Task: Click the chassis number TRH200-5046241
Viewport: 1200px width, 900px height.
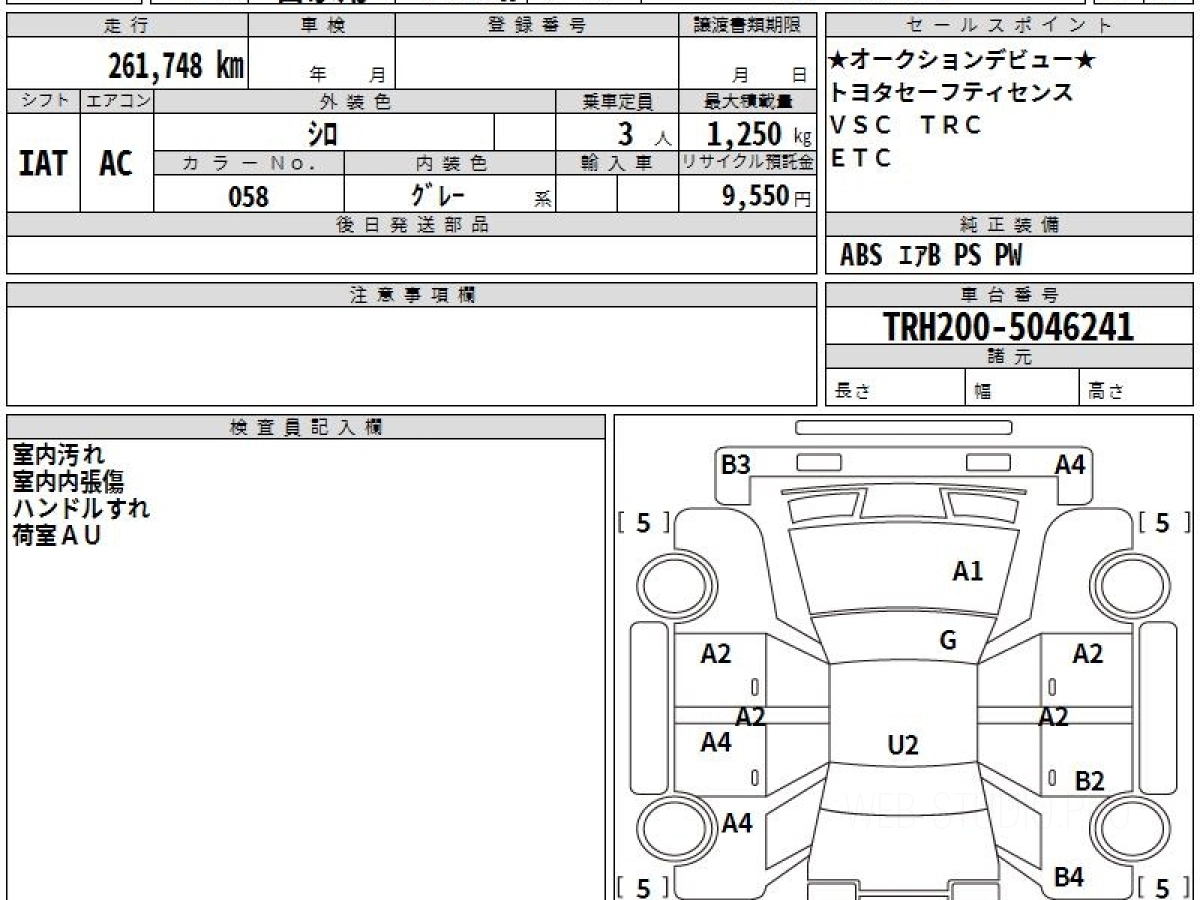Action: (x=1009, y=326)
